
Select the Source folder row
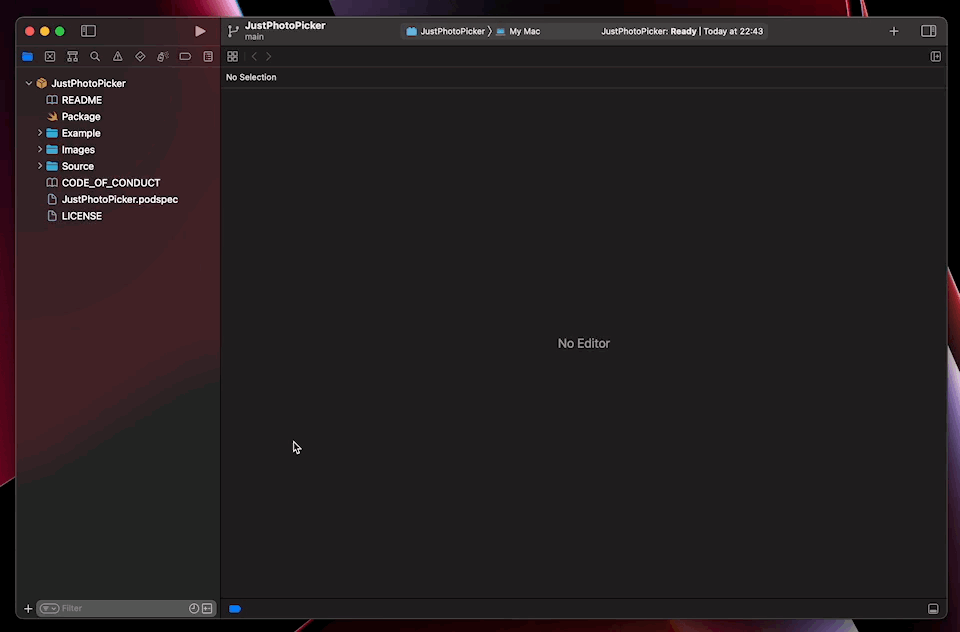point(118,166)
